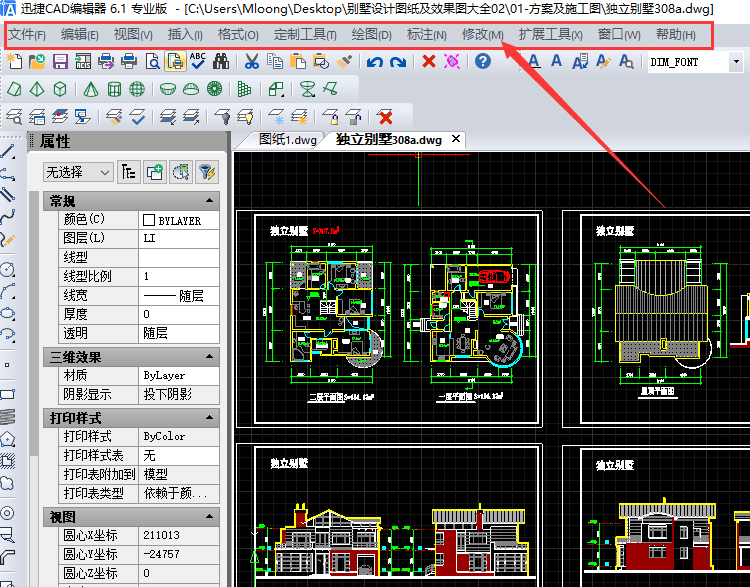Open the 无选择 selection dropdown

(x=78, y=172)
